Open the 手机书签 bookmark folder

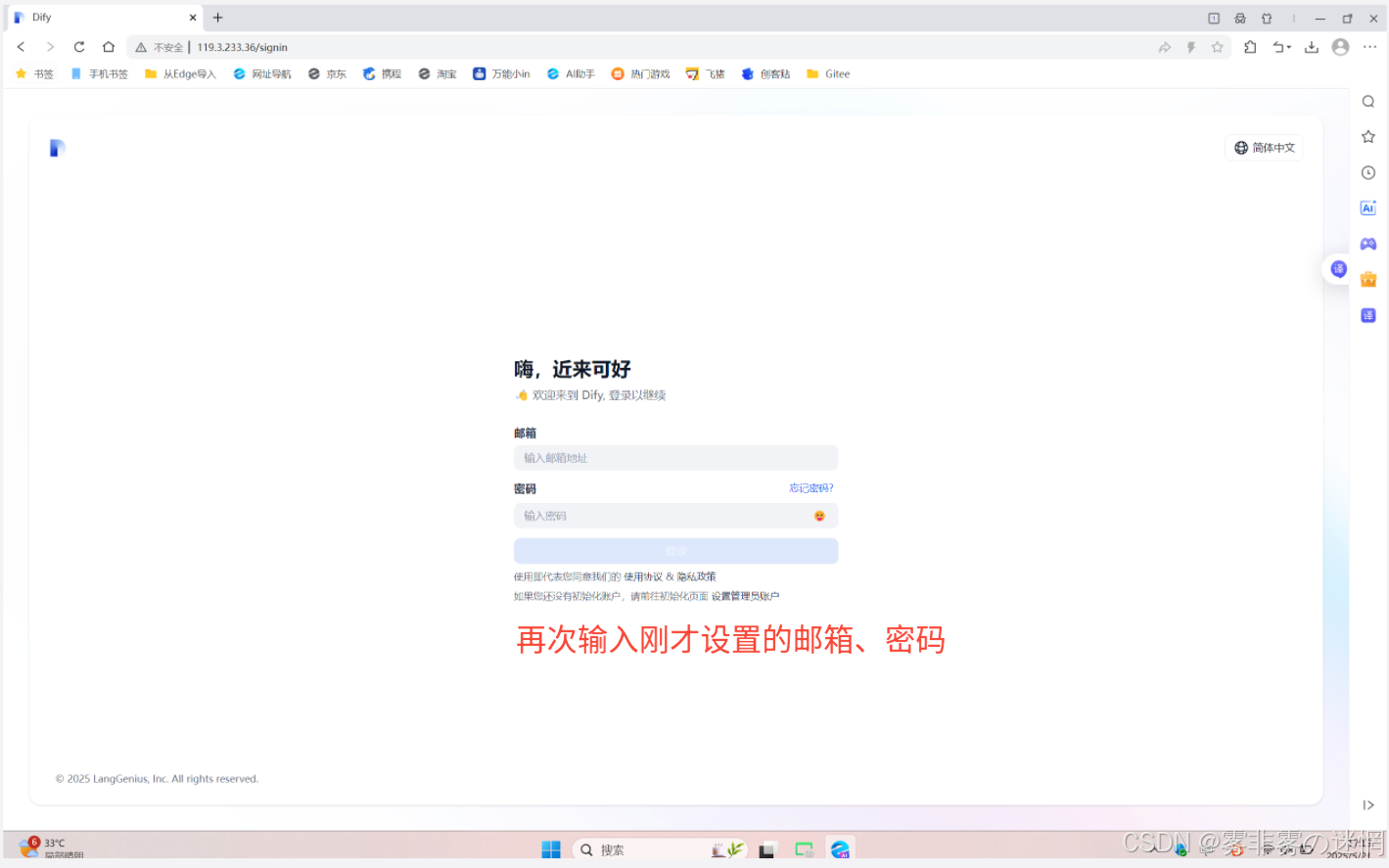[100, 74]
